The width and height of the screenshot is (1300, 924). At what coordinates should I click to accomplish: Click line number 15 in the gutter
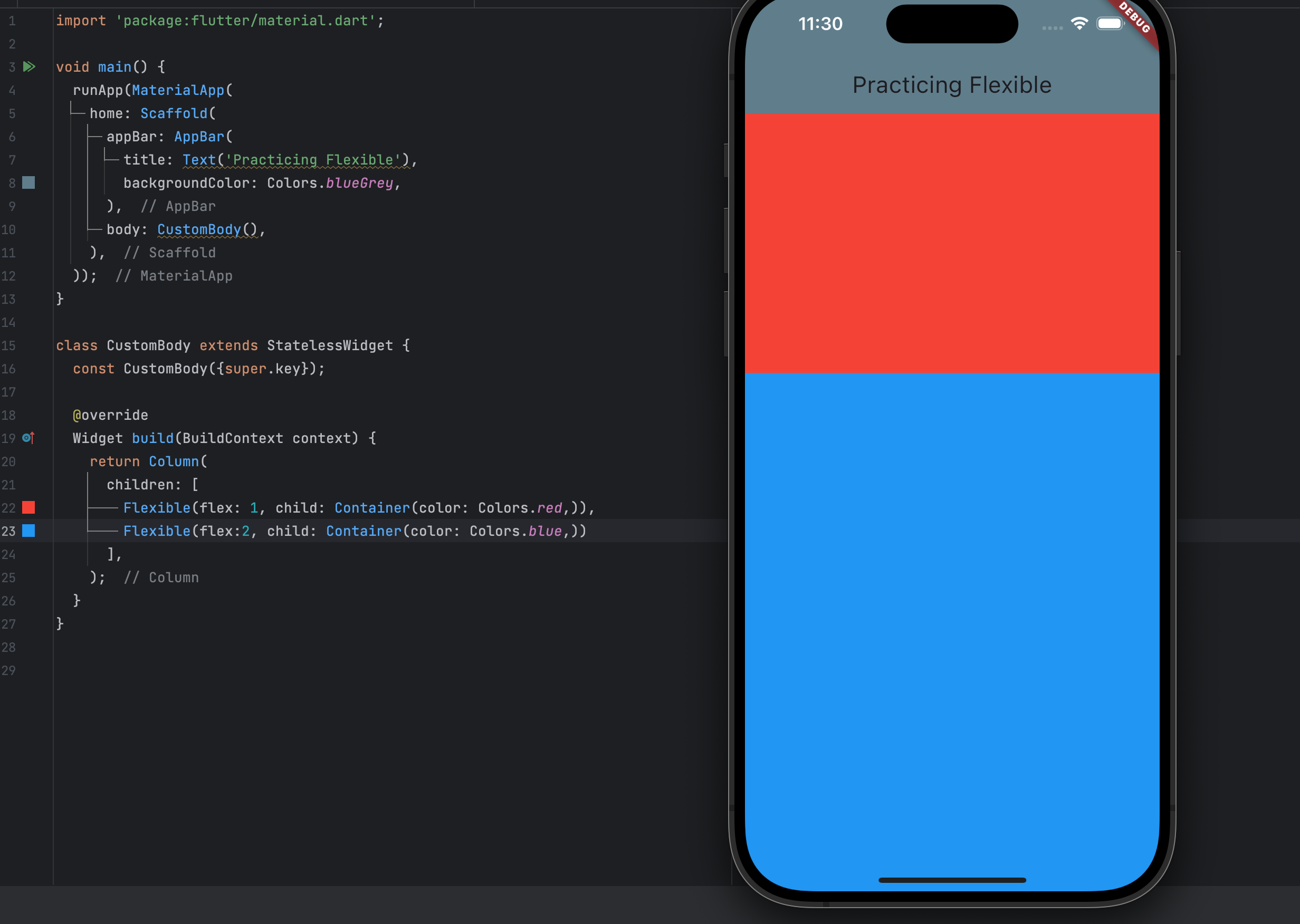tap(8, 345)
